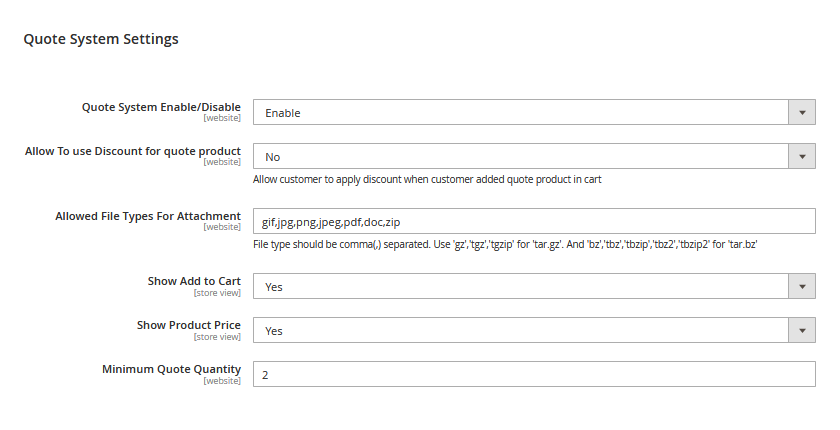
Task: Click the 'Show Product Price' label
Action: click(189, 325)
